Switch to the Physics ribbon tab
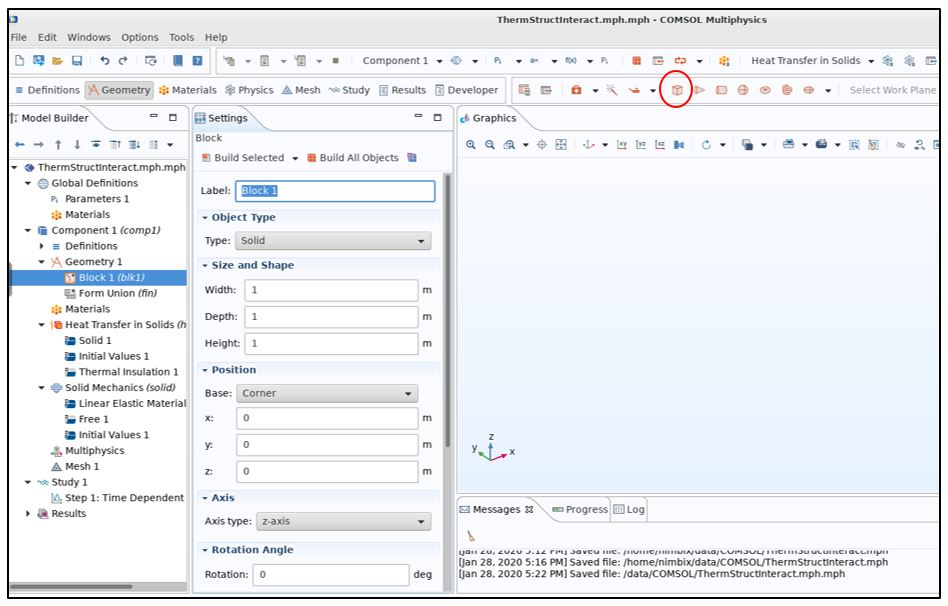The height and width of the screenshot is (606, 948). (x=249, y=90)
